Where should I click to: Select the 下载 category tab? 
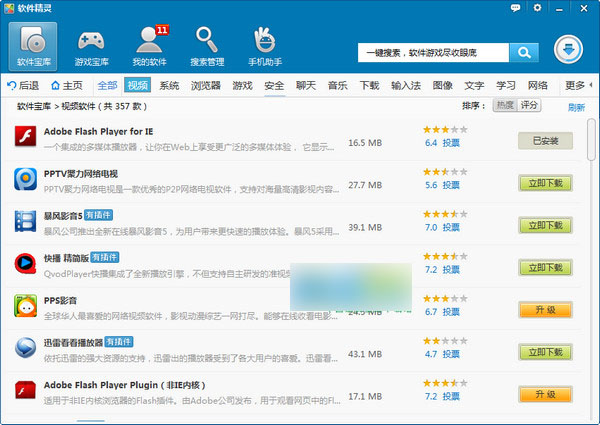click(x=370, y=85)
